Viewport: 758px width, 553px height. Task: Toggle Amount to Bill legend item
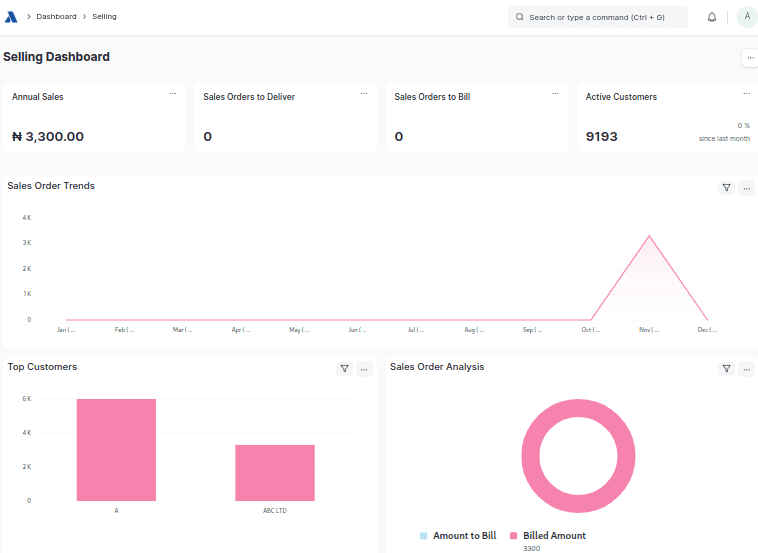pos(458,536)
